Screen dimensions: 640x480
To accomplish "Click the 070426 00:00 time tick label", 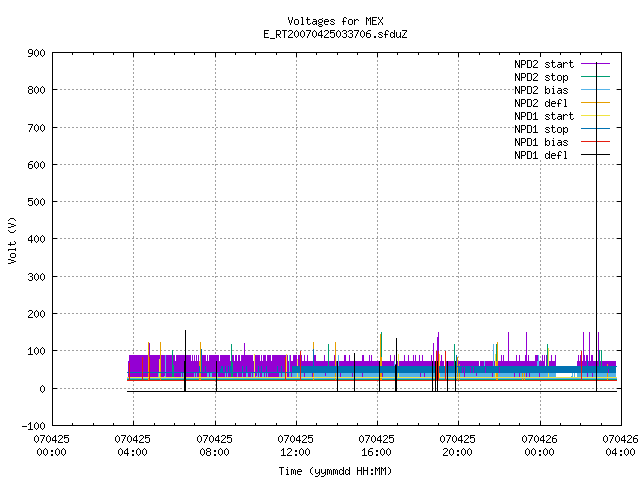I will tap(540, 446).
